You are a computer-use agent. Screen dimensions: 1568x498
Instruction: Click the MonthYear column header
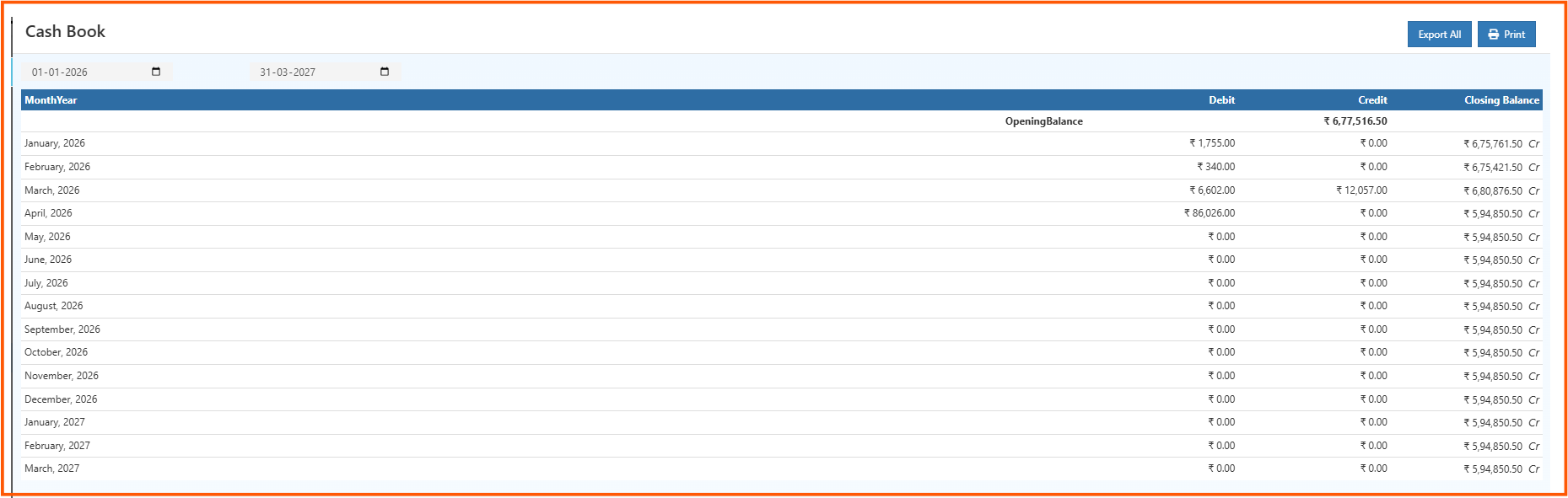[51, 100]
